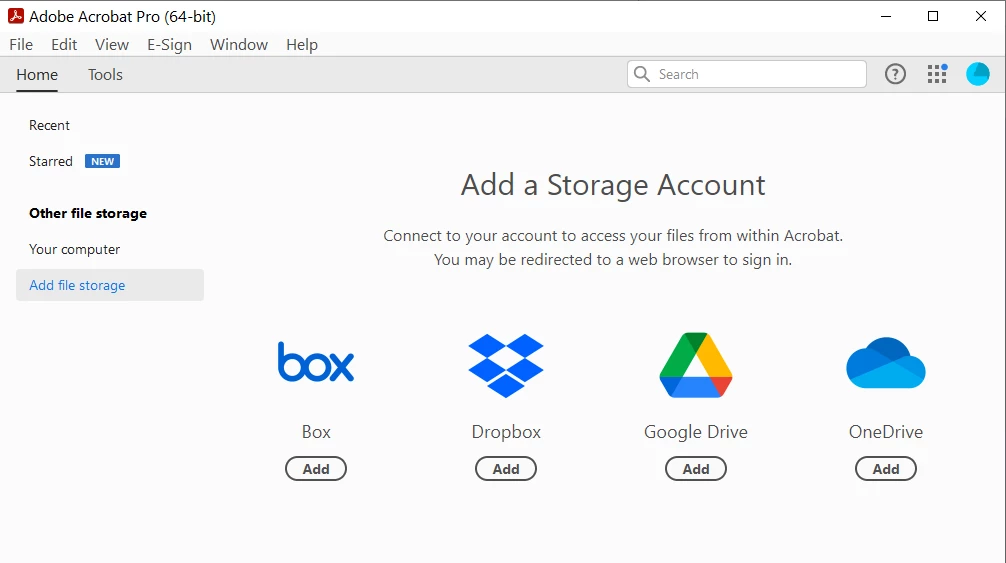Add a Dropbox storage account
The width and height of the screenshot is (1006, 563).
(506, 469)
